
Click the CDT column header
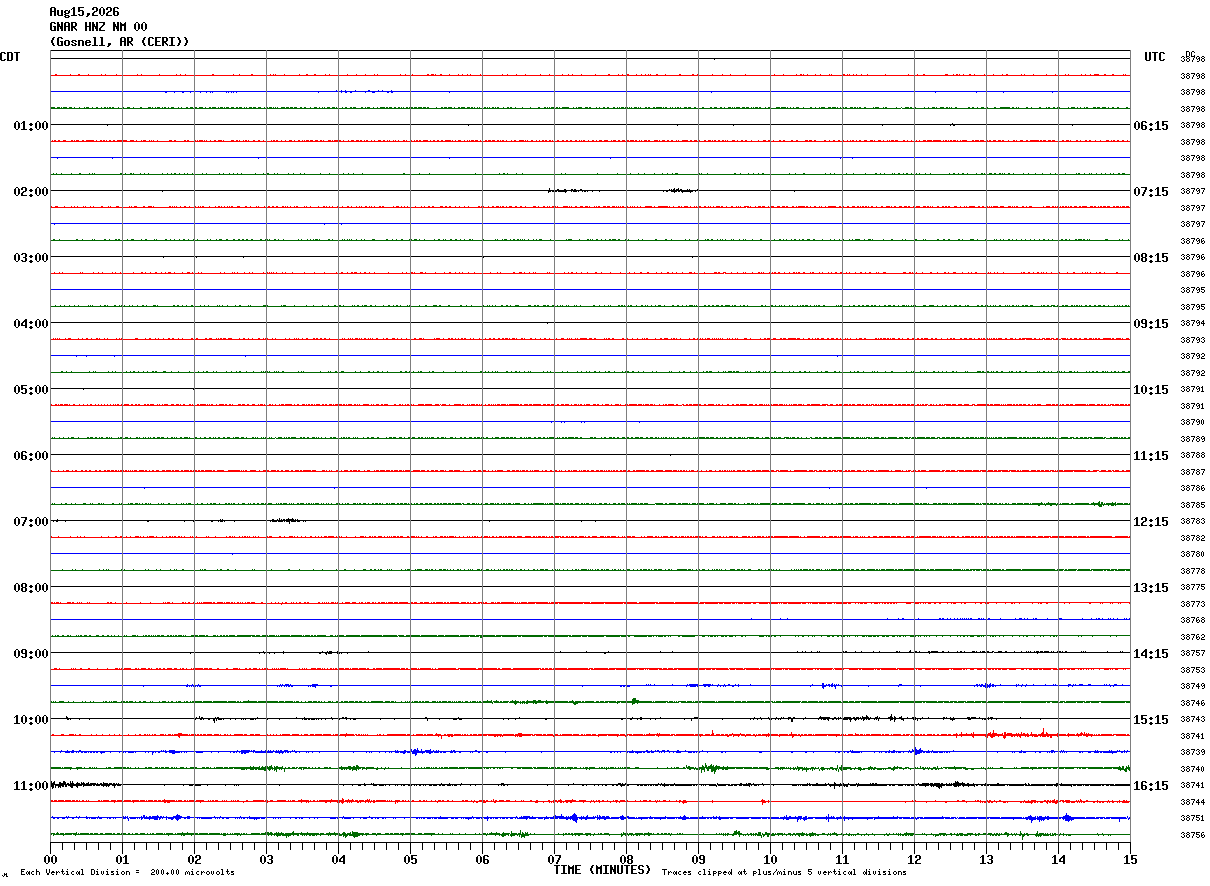[10, 57]
